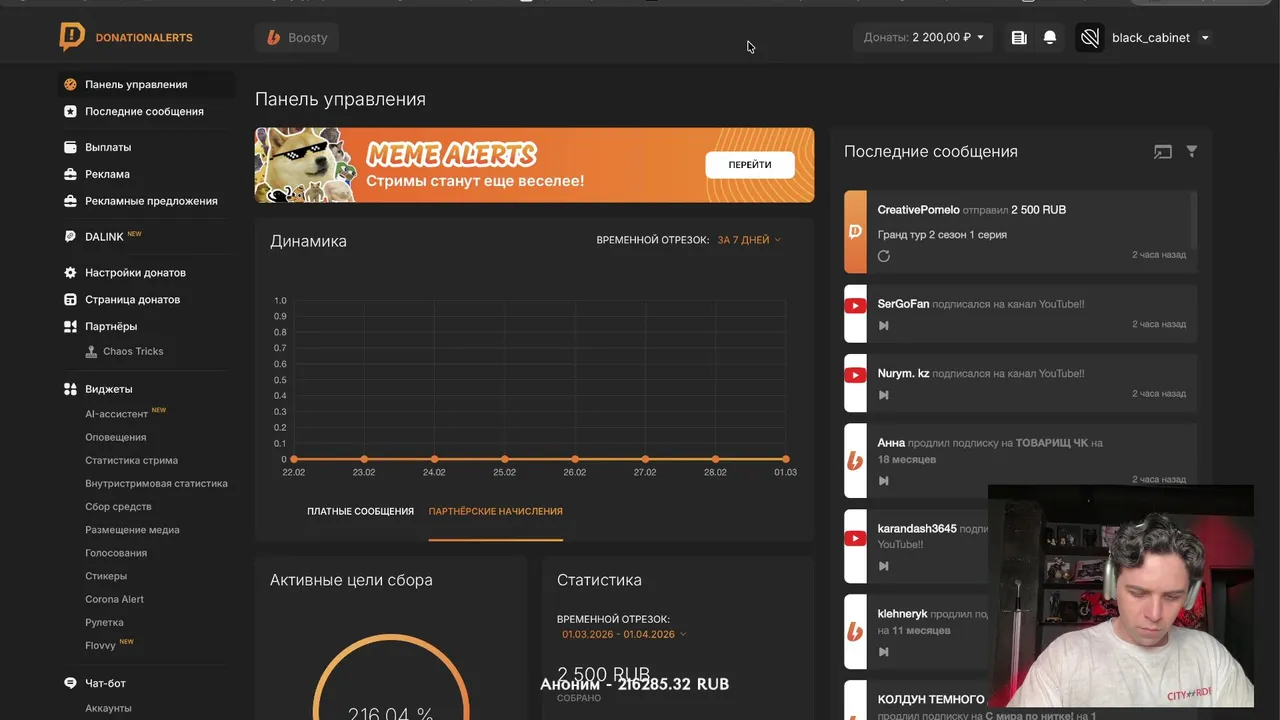Open Реклама in sidebar
The width and height of the screenshot is (1280, 720).
[x=107, y=174]
